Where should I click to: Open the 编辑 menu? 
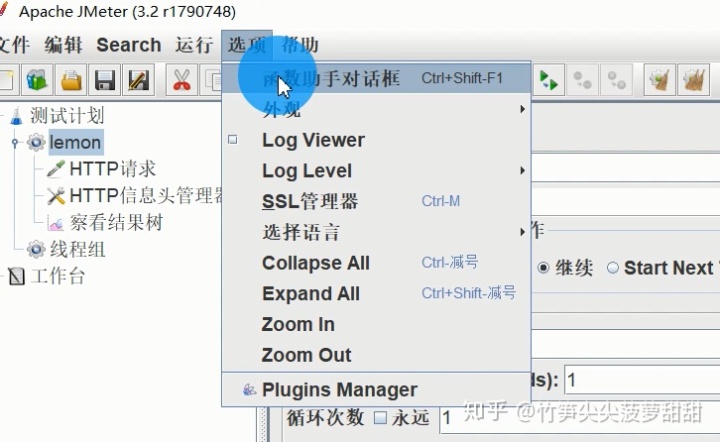63,45
